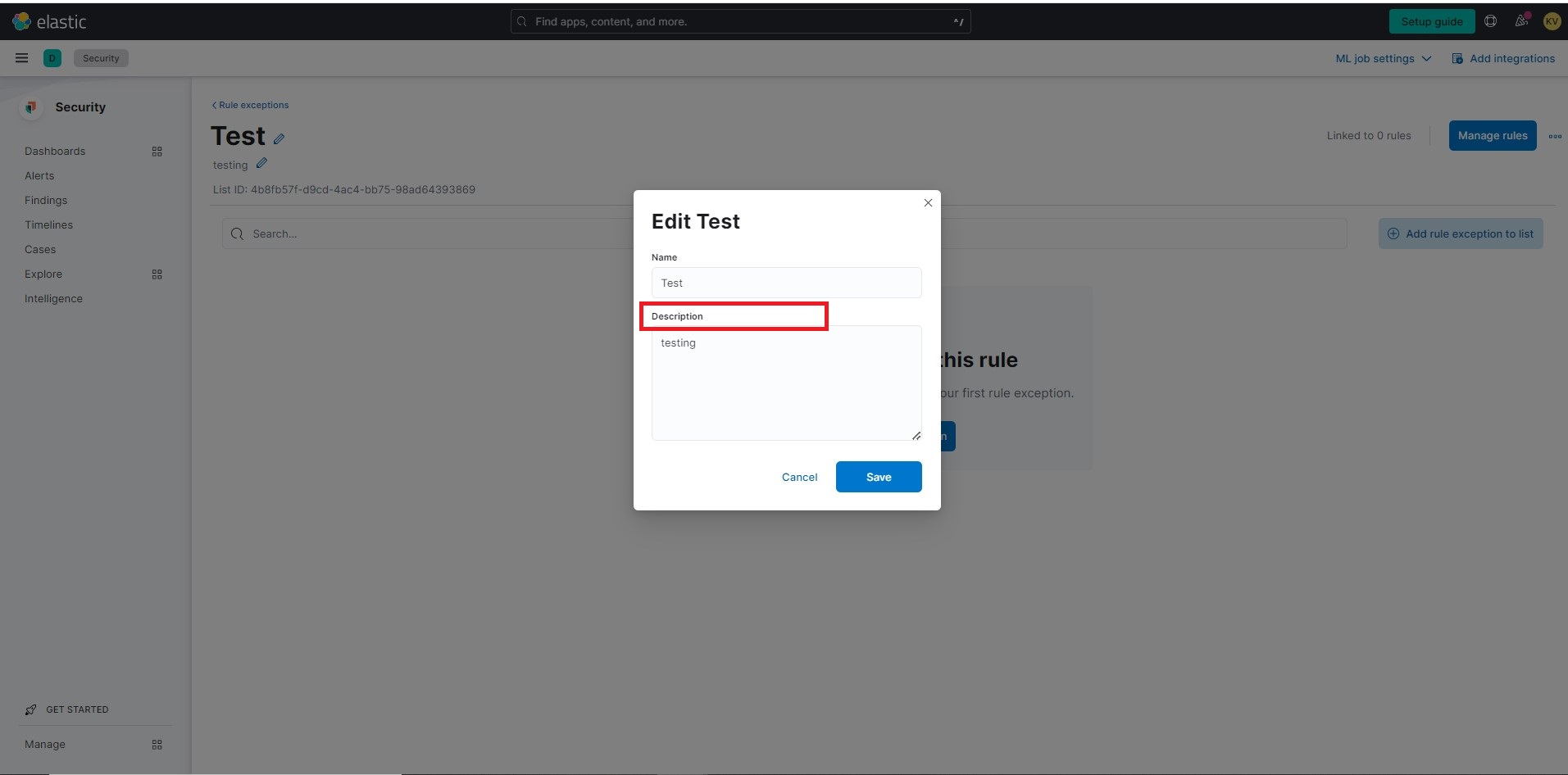Go back via the Rule exceptions link
The image size is (1568, 775).
(250, 105)
